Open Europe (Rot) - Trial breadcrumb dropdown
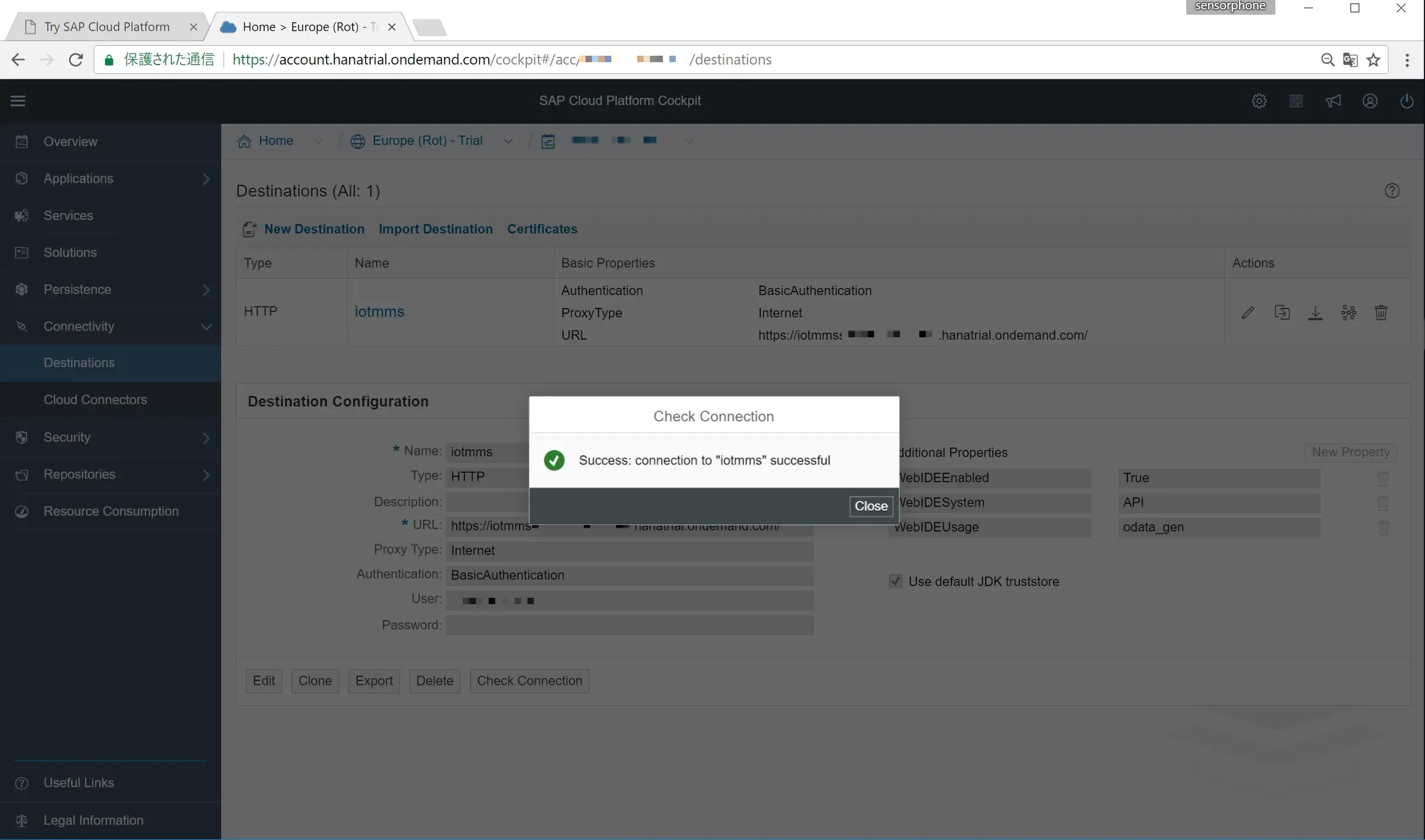Viewport: 1425px width, 840px height. (508, 141)
